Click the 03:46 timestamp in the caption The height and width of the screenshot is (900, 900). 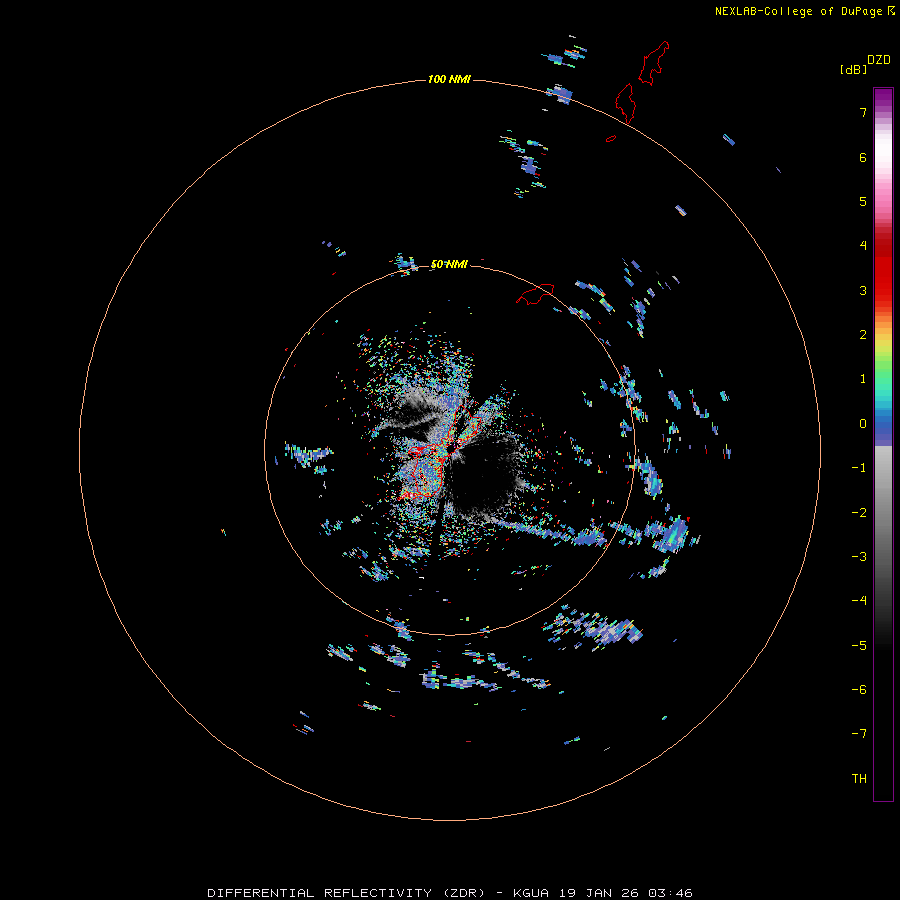coord(670,893)
